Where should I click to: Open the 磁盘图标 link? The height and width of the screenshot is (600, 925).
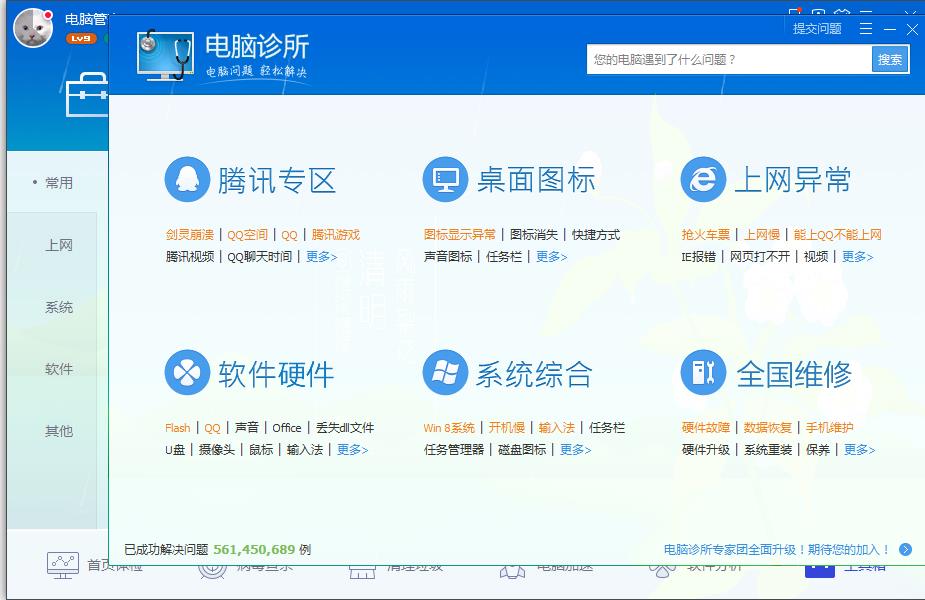(522, 450)
